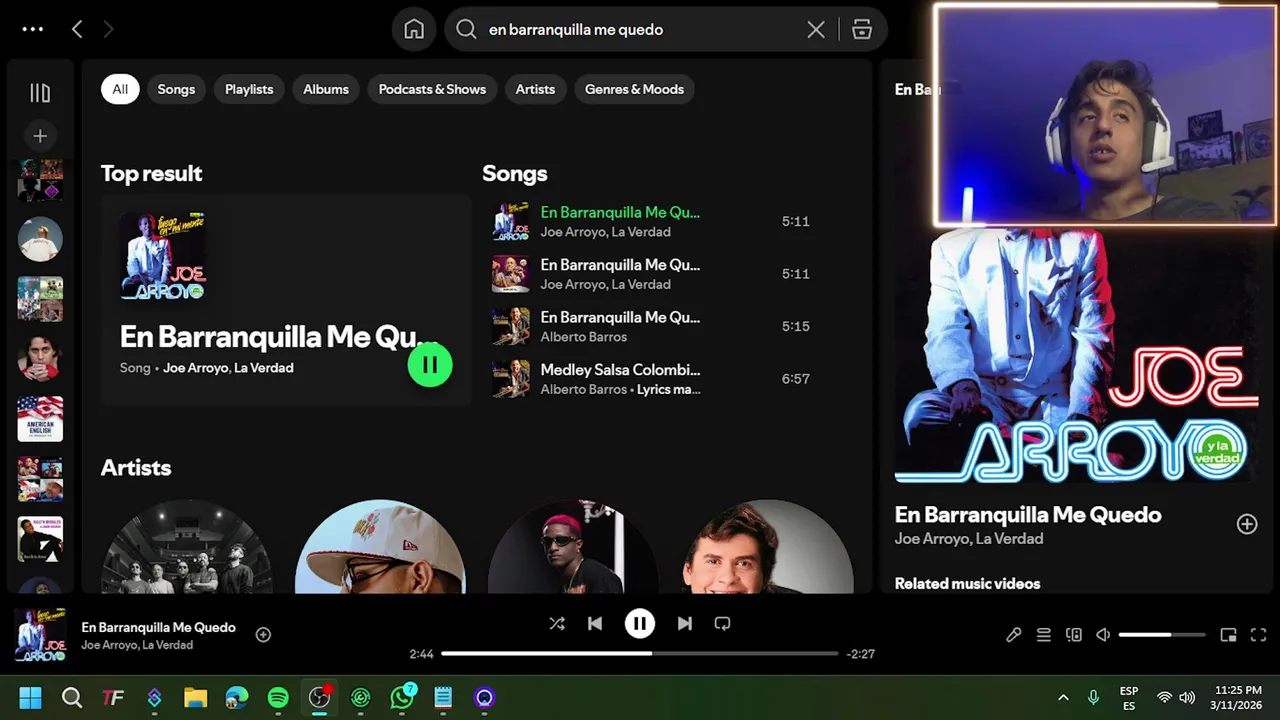
Task: Select the All filter chip
Action: [x=120, y=89]
